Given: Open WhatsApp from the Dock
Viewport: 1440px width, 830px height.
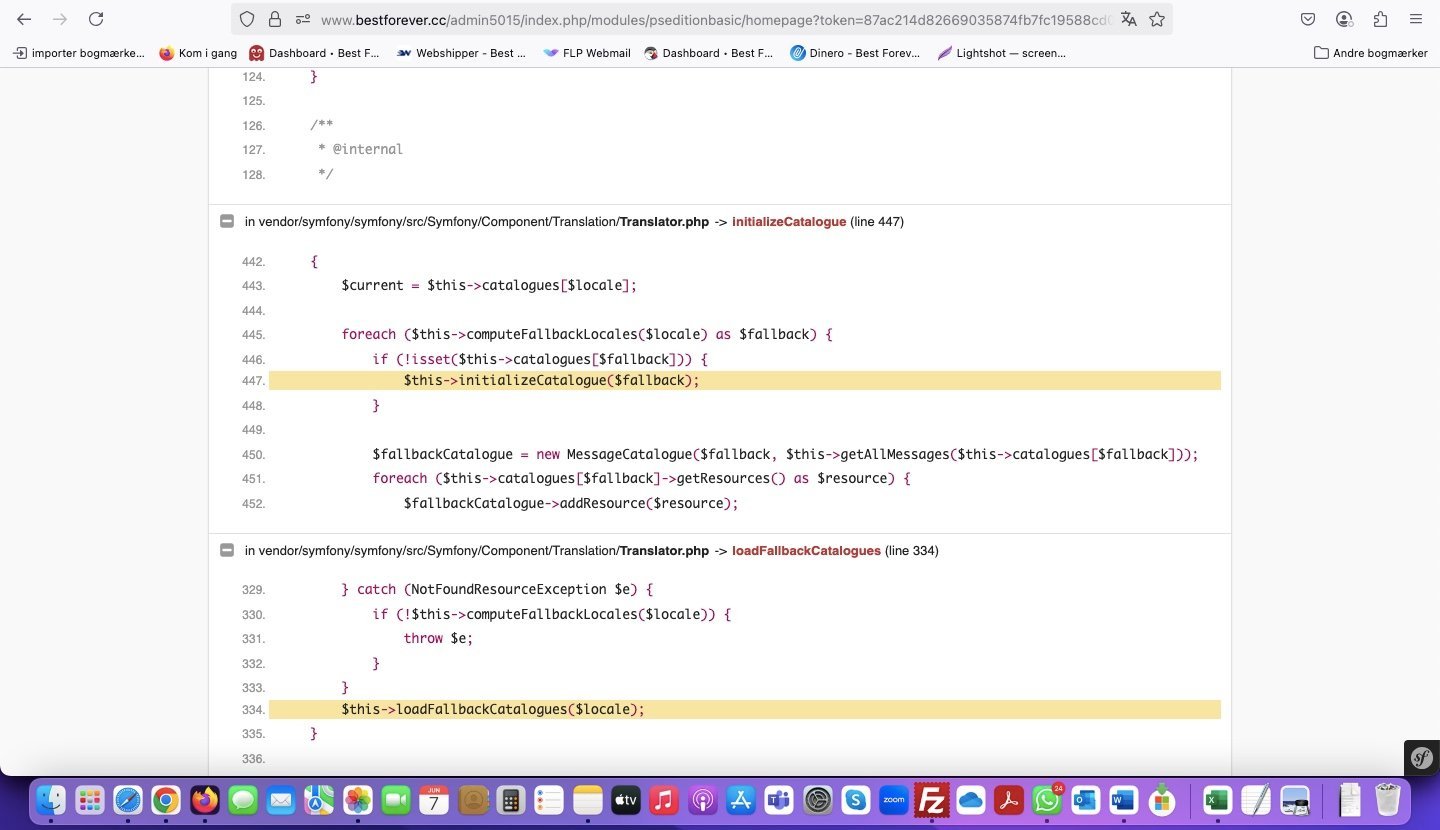Looking at the screenshot, I should click(x=1047, y=800).
